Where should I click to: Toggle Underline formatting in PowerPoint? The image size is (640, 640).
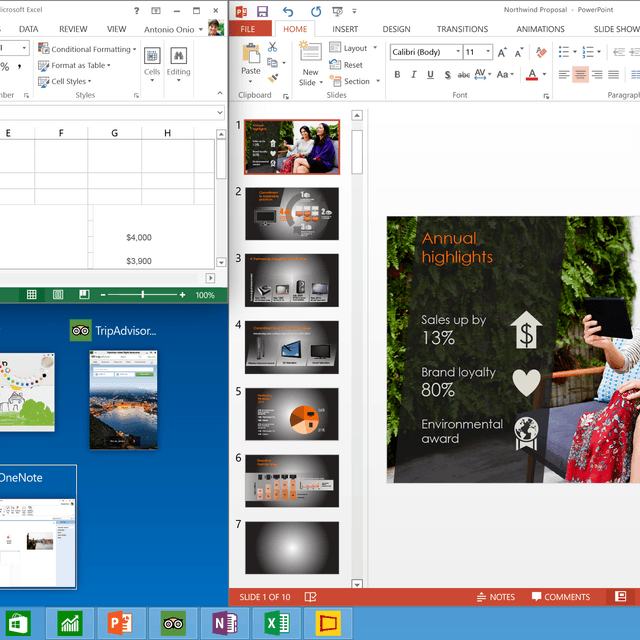(x=430, y=75)
